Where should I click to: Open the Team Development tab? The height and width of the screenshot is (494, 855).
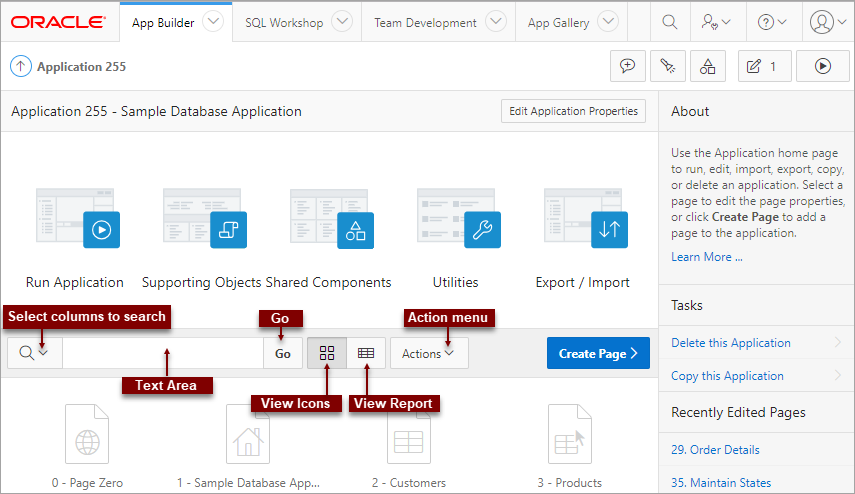tap(425, 23)
